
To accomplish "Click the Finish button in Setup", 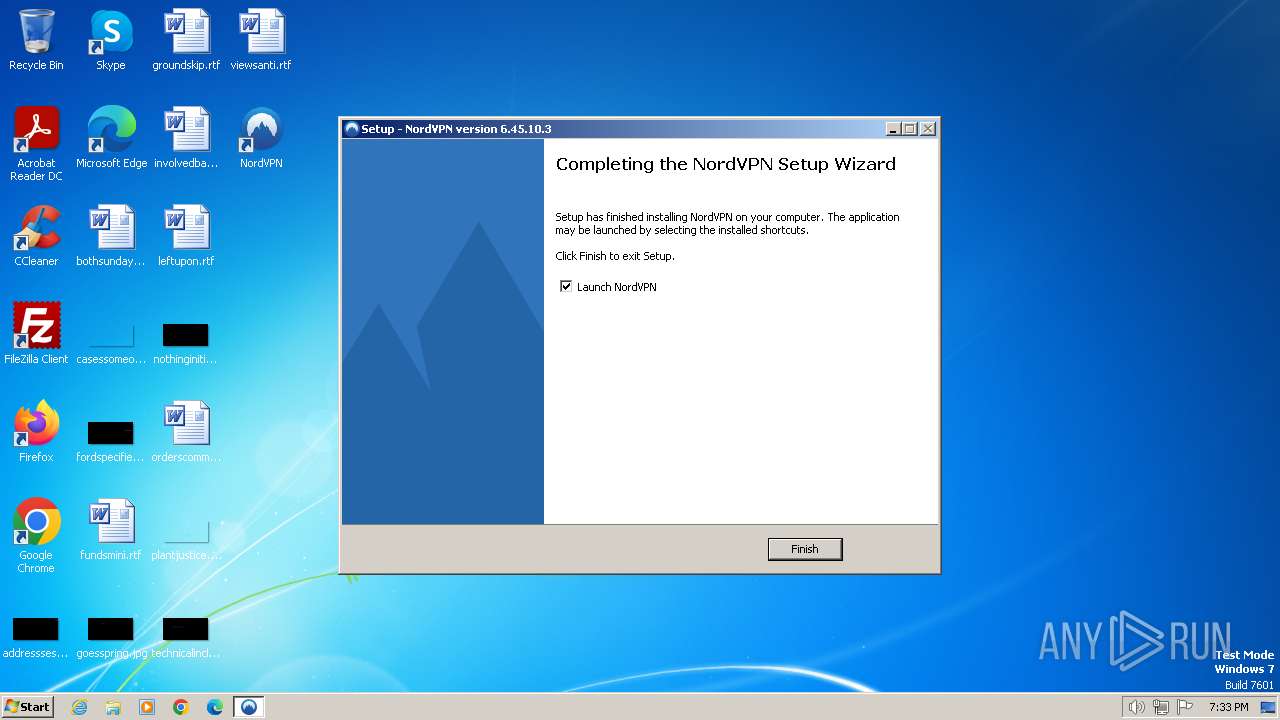I will 805,549.
